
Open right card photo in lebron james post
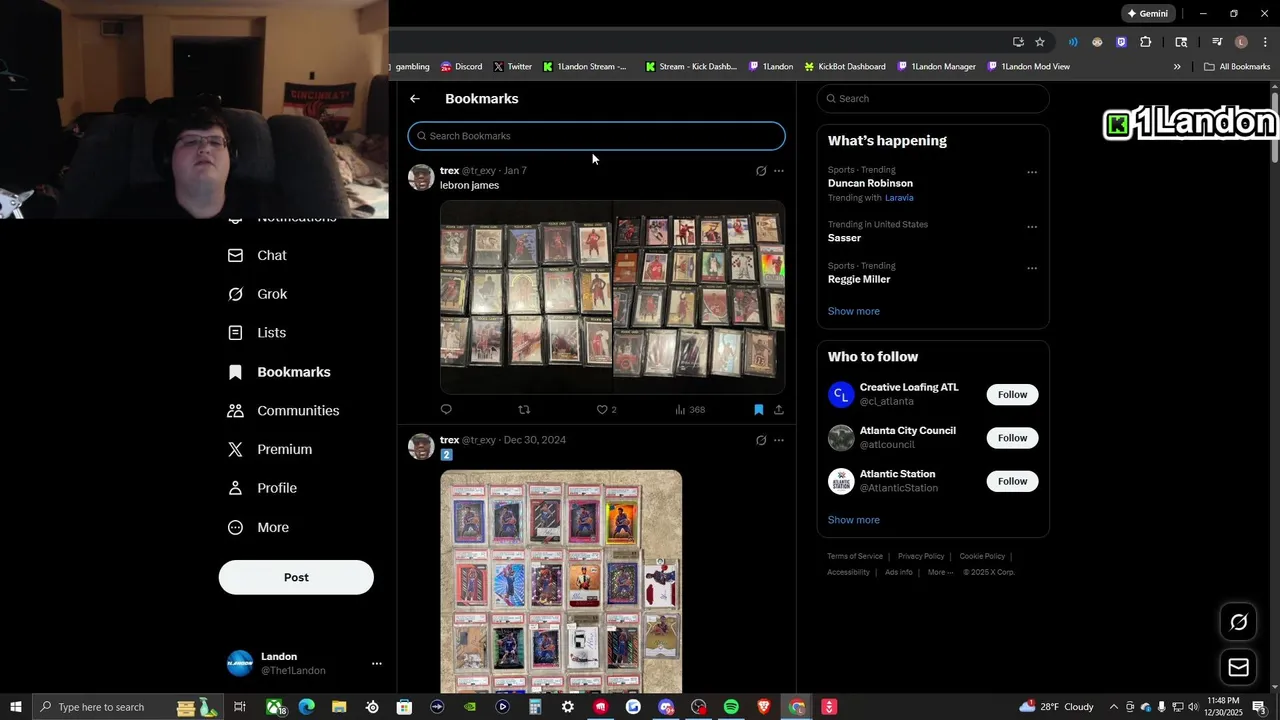699,297
